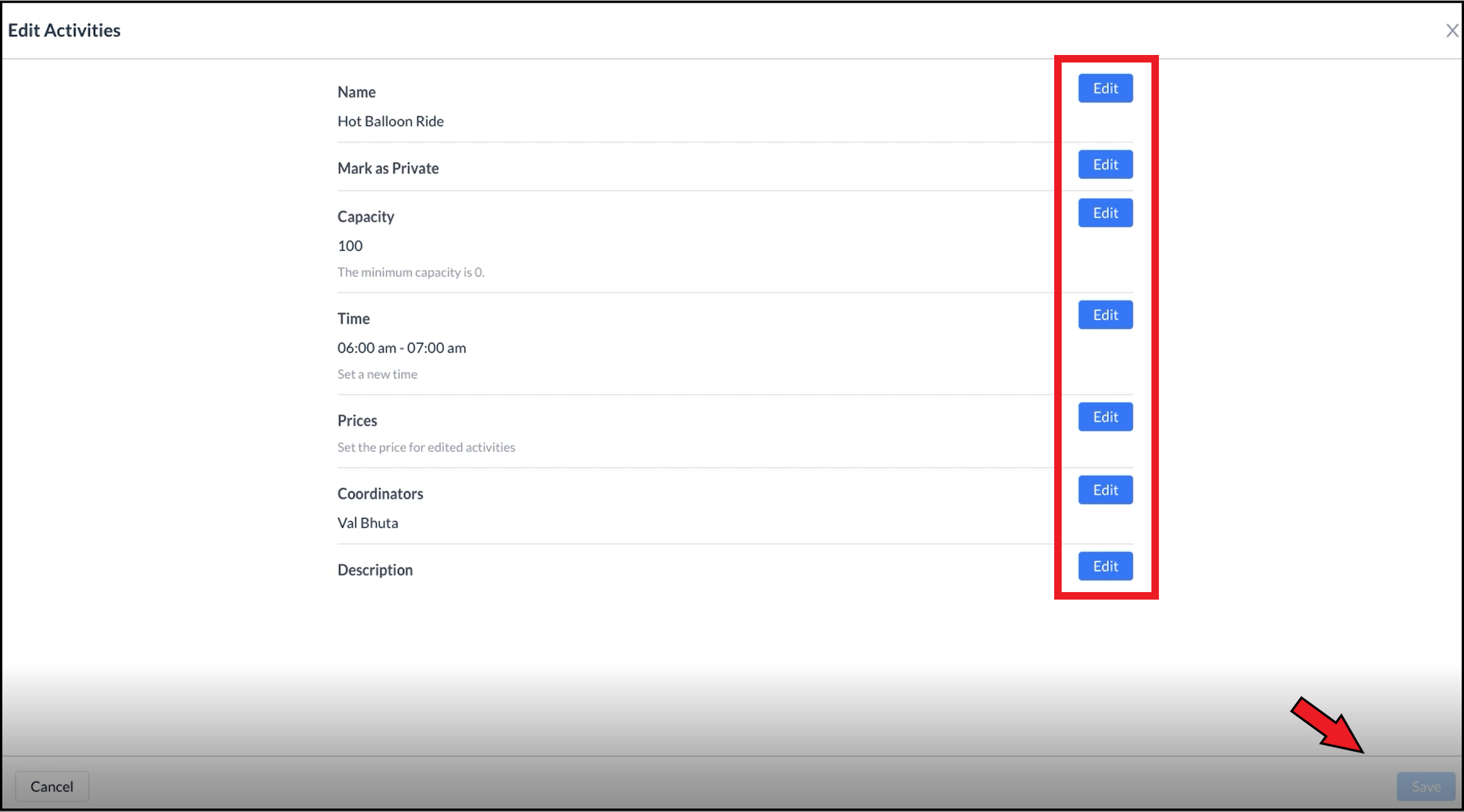Edit the Prices section
This screenshot has width=1464, height=812.
[1105, 417]
